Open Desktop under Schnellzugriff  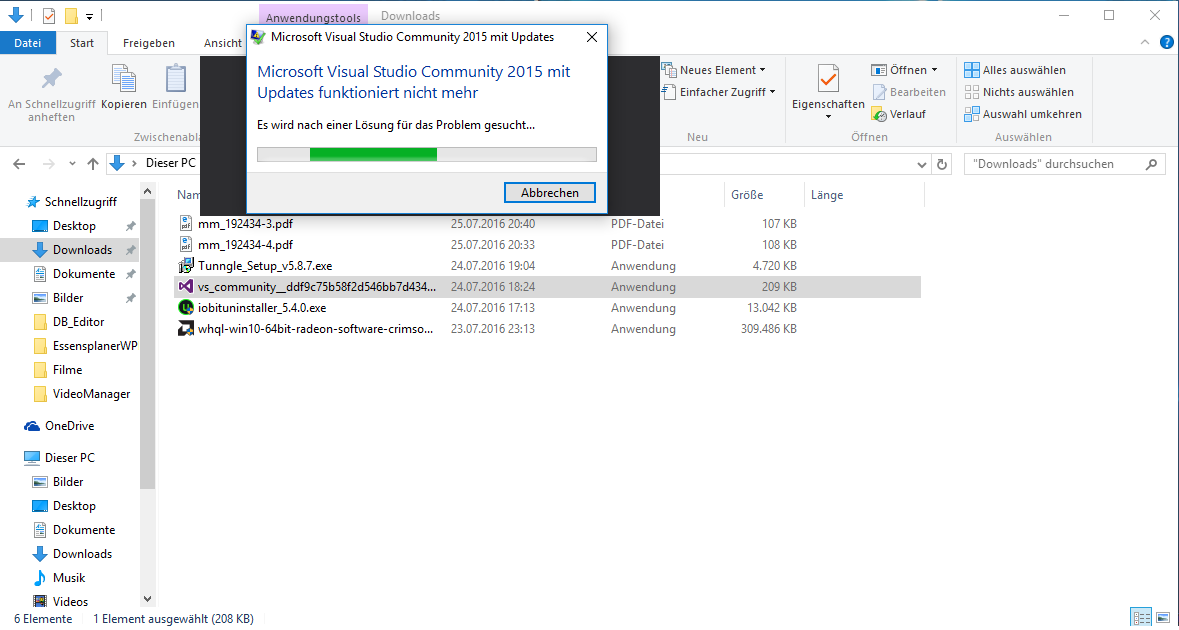point(74,226)
